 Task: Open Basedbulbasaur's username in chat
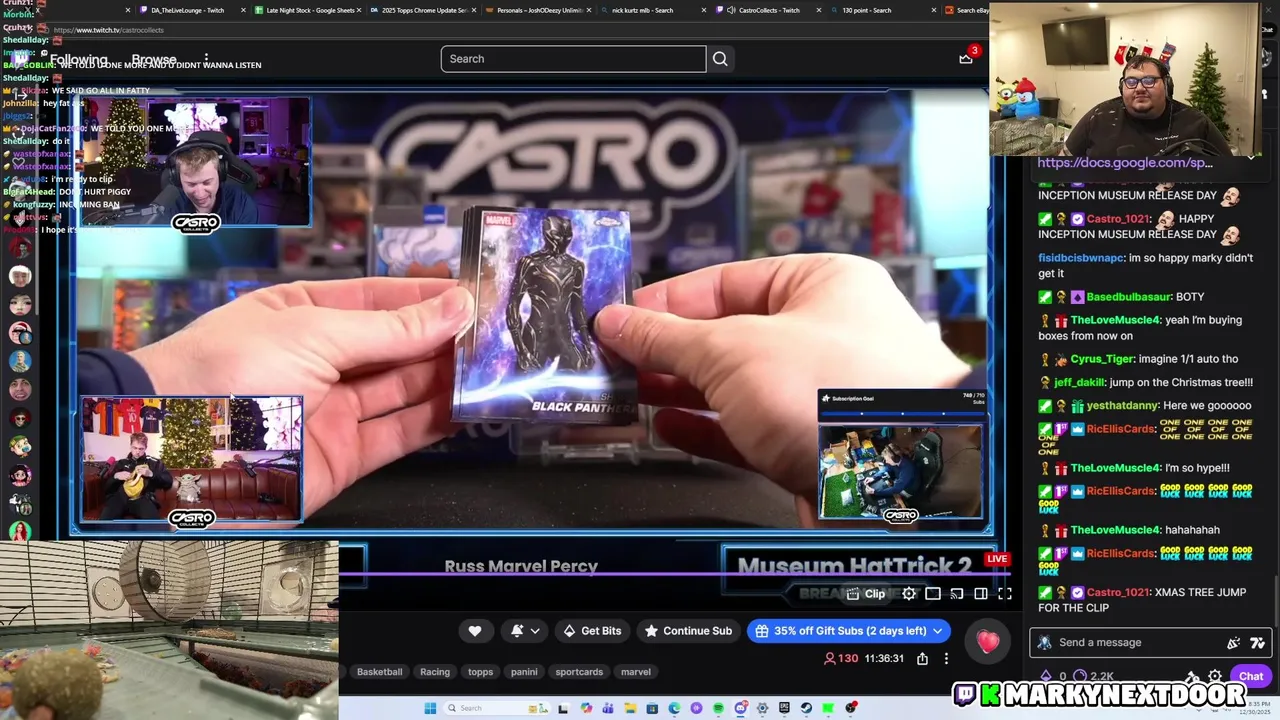(x=1128, y=297)
